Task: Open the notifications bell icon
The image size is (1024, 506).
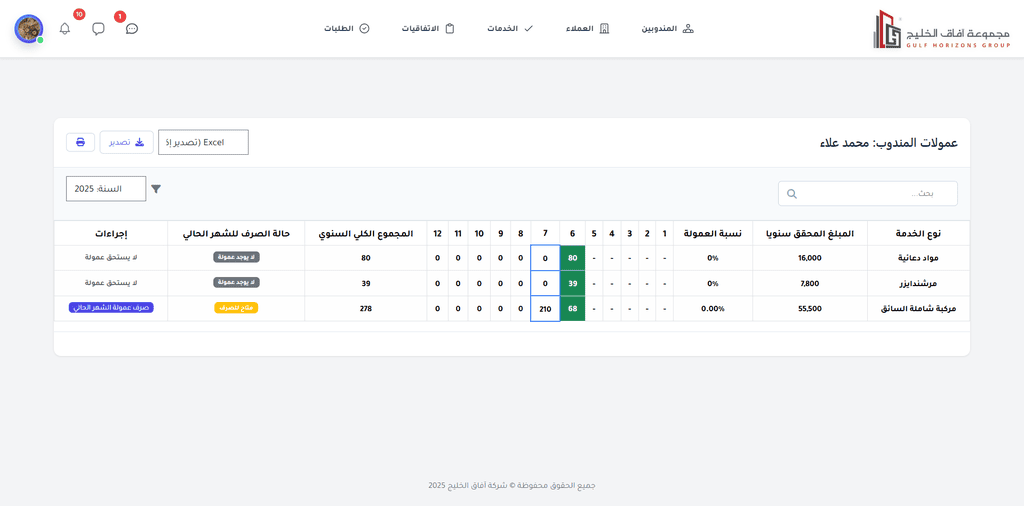Action: 65,29
